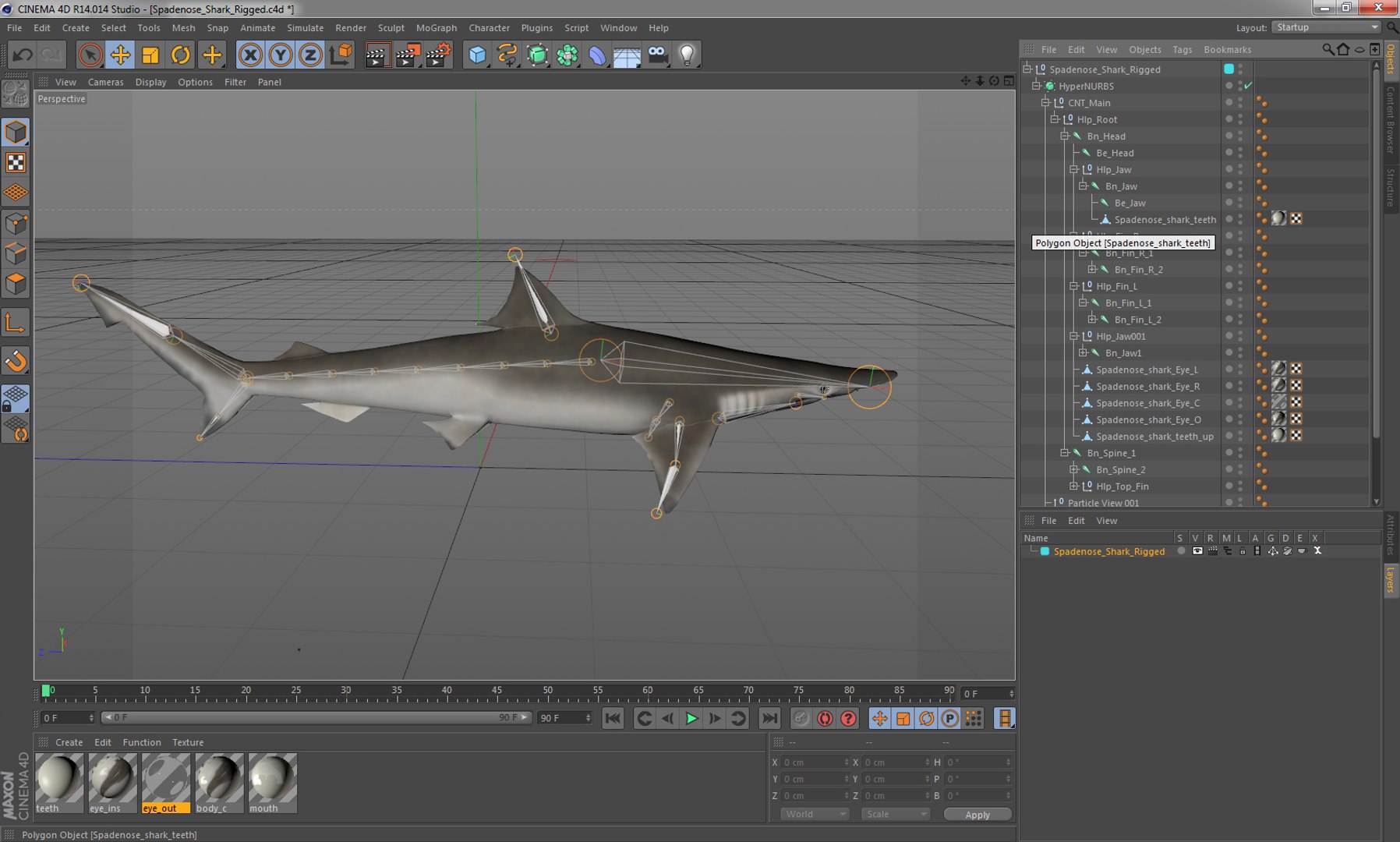Expand Hlp_Top_Fin tree node
Image resolution: width=1400 pixels, height=842 pixels.
pos(1074,486)
